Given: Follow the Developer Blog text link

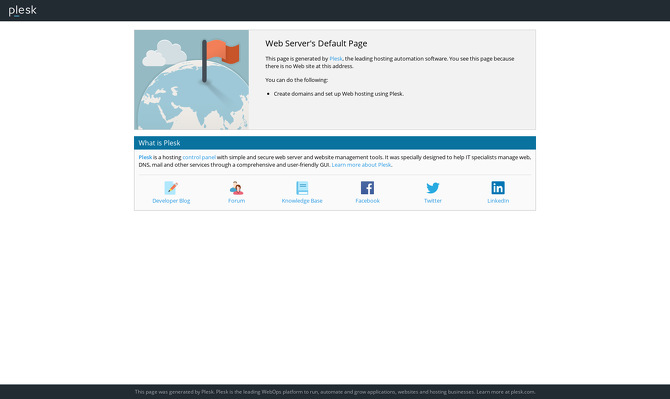Looking at the screenshot, I should (x=171, y=201).
